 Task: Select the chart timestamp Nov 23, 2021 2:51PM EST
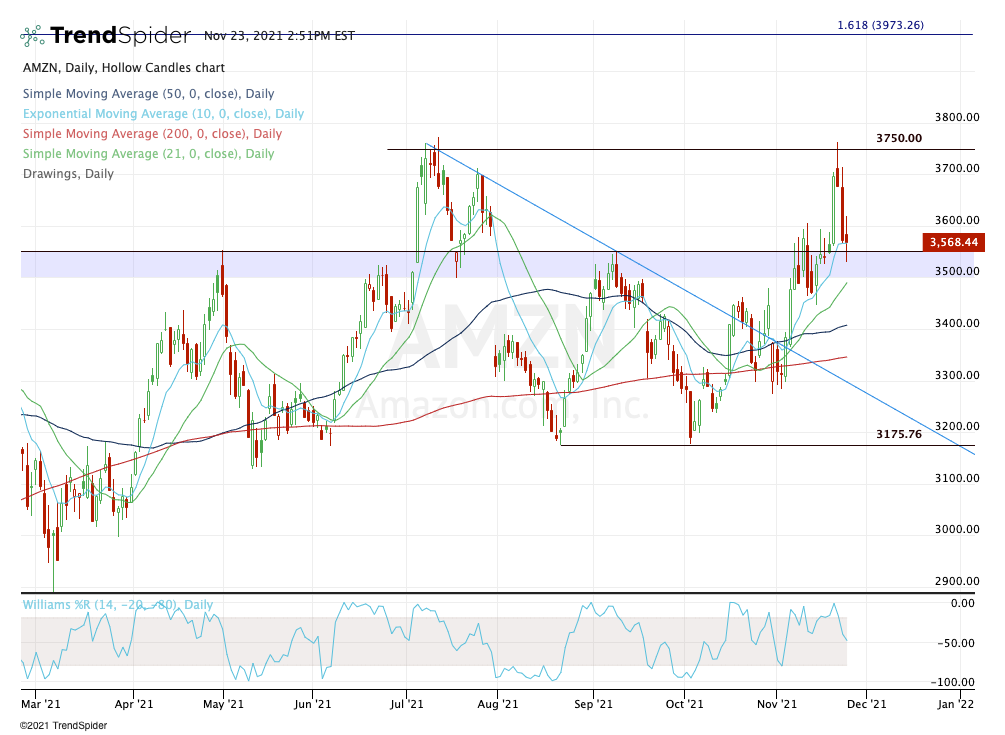click(x=279, y=36)
